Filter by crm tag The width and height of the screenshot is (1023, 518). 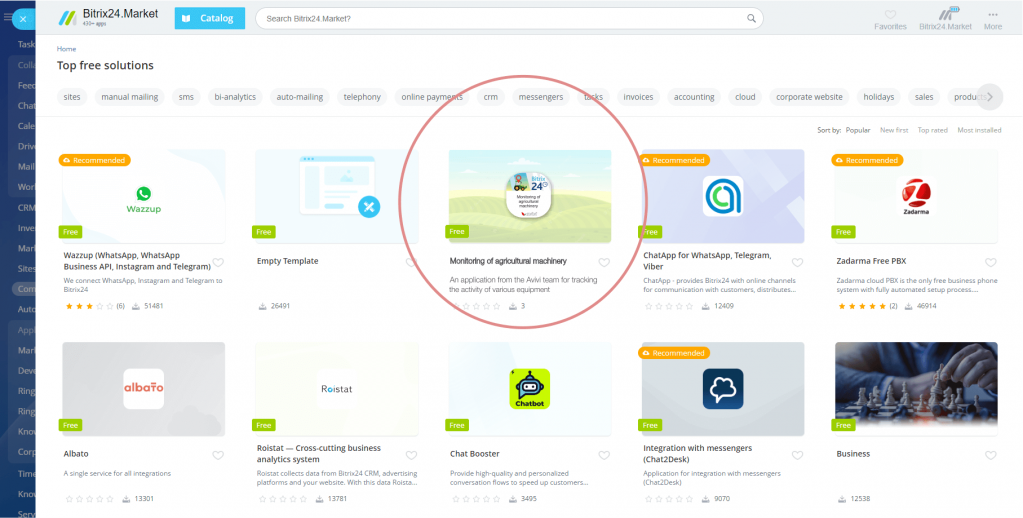coord(491,97)
